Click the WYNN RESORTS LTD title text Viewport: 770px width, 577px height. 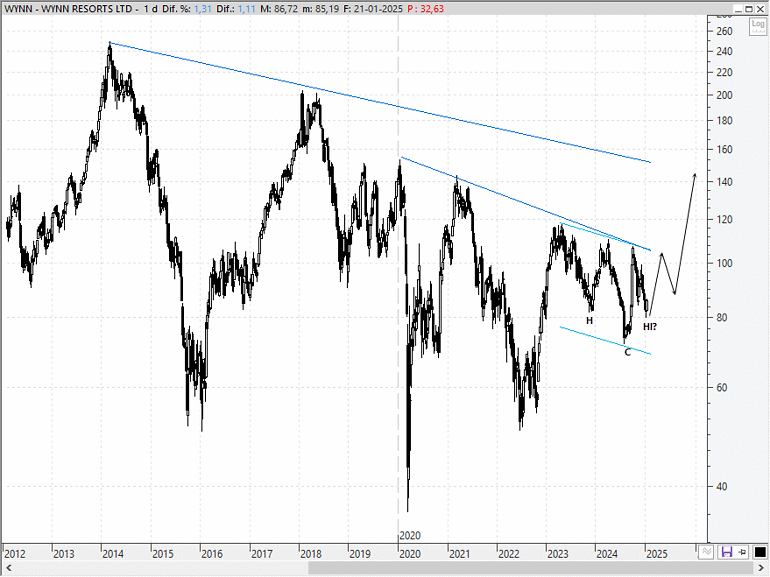(x=87, y=9)
